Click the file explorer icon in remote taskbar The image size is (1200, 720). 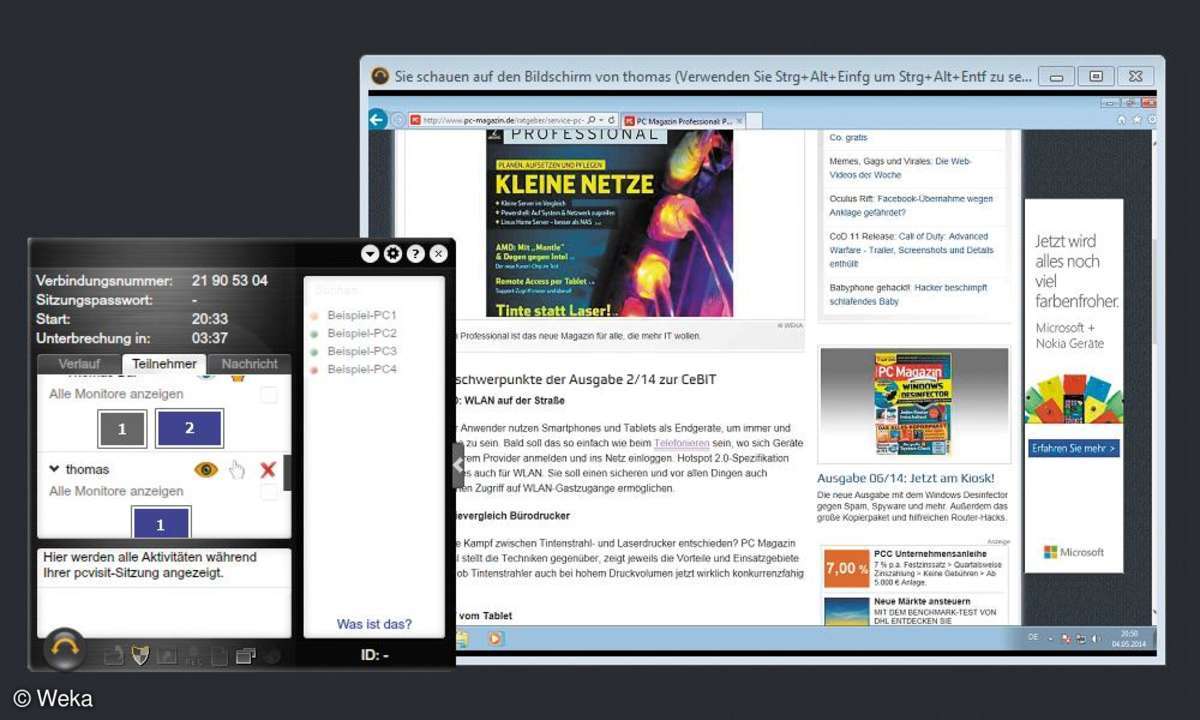[462, 638]
